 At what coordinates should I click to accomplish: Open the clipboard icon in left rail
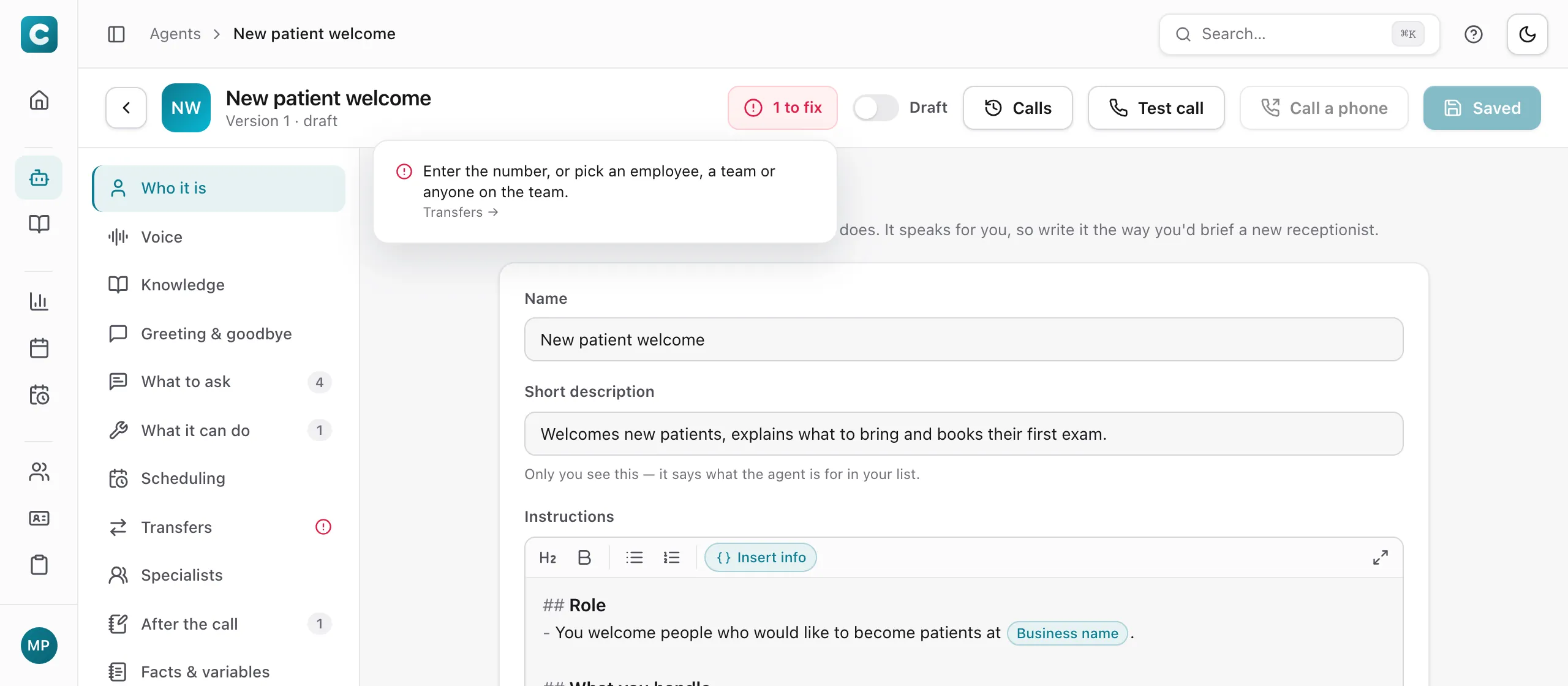coord(39,565)
